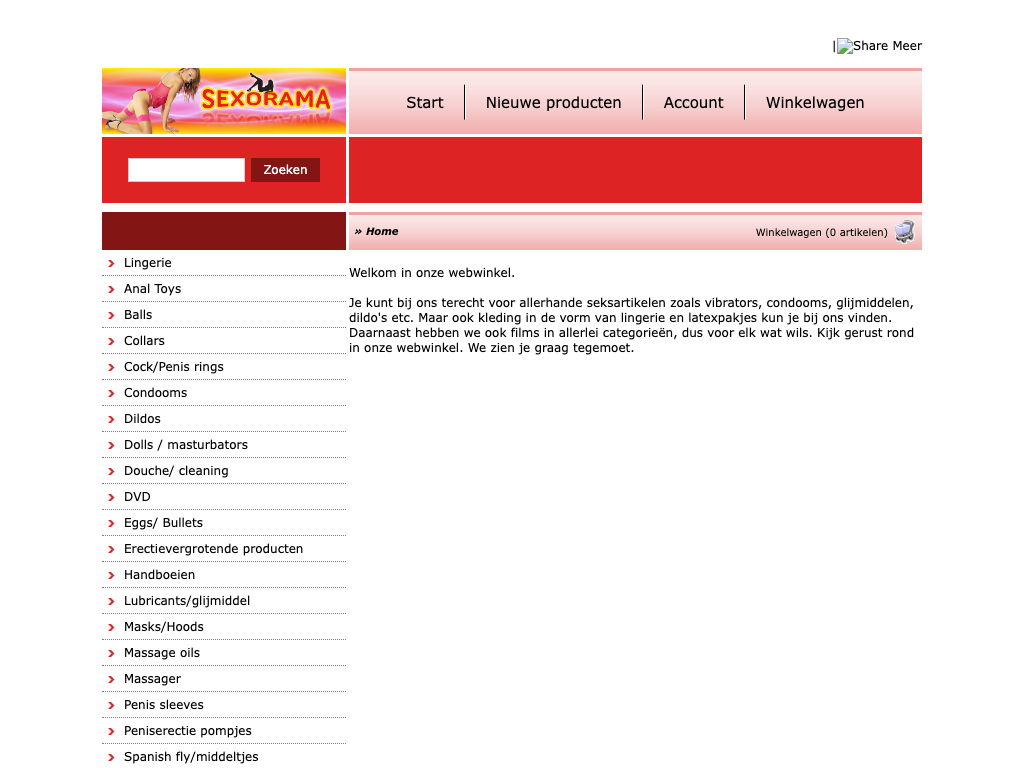Click the red arrow beside Penis sleeves

coord(111,705)
